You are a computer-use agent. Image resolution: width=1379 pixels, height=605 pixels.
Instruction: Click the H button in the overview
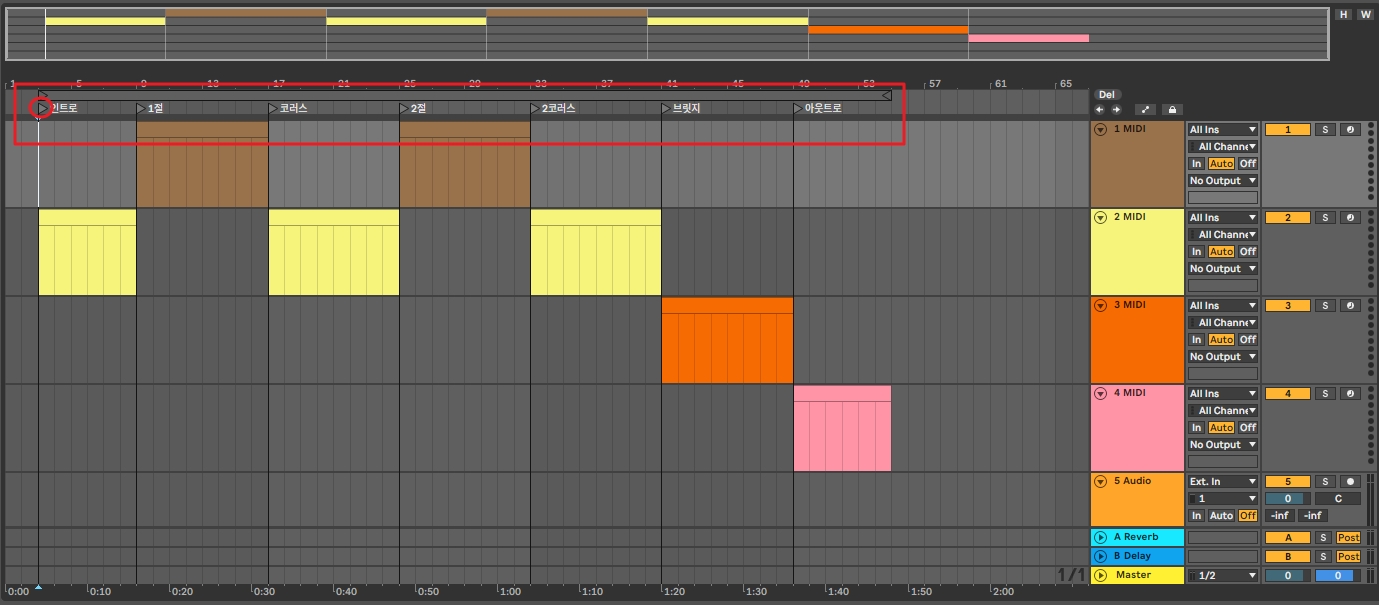(1344, 14)
